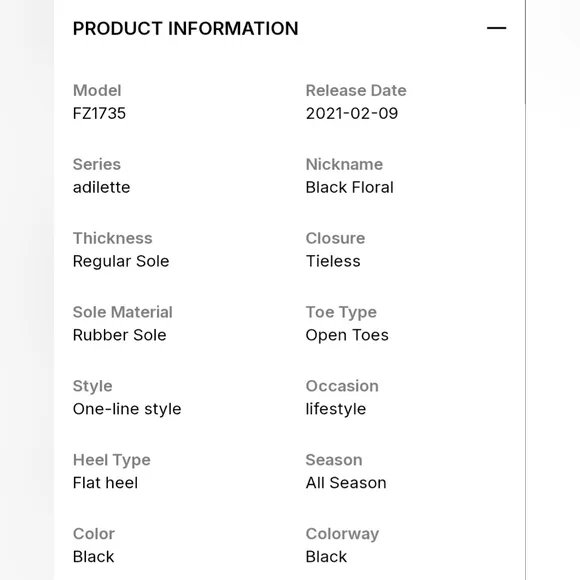Click the Flat heel value
Viewport: 580px width, 580px height.
pyautogui.click(x=105, y=483)
